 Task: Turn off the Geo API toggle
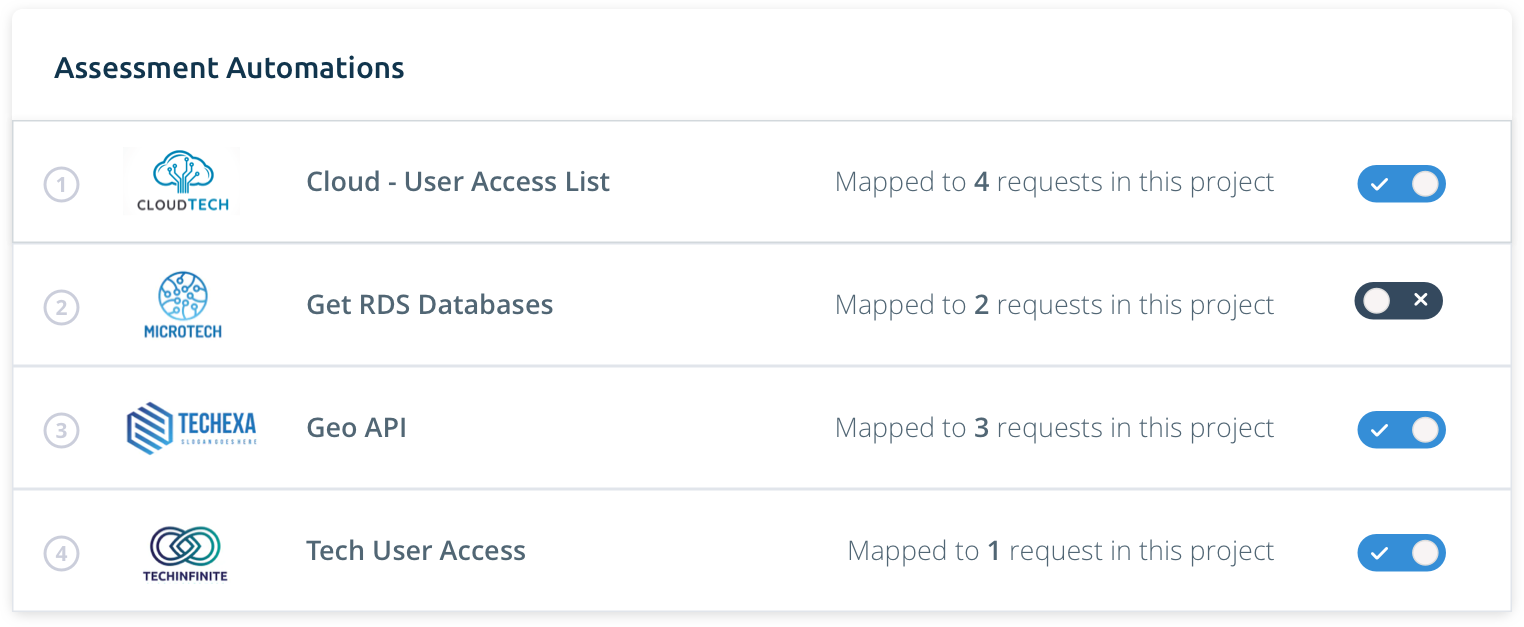pyautogui.click(x=1401, y=430)
